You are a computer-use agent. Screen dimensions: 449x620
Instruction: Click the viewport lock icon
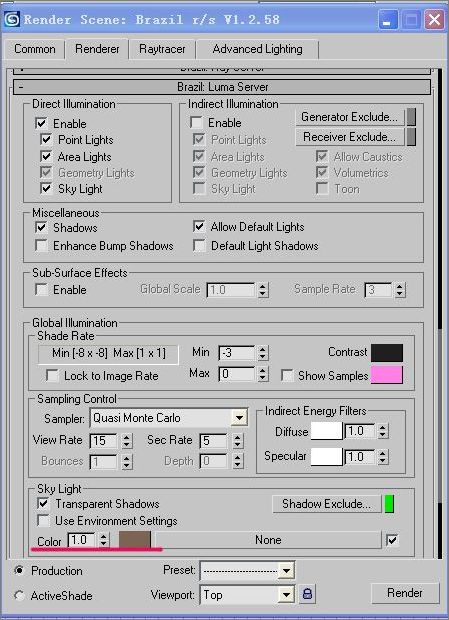pyautogui.click(x=307, y=594)
